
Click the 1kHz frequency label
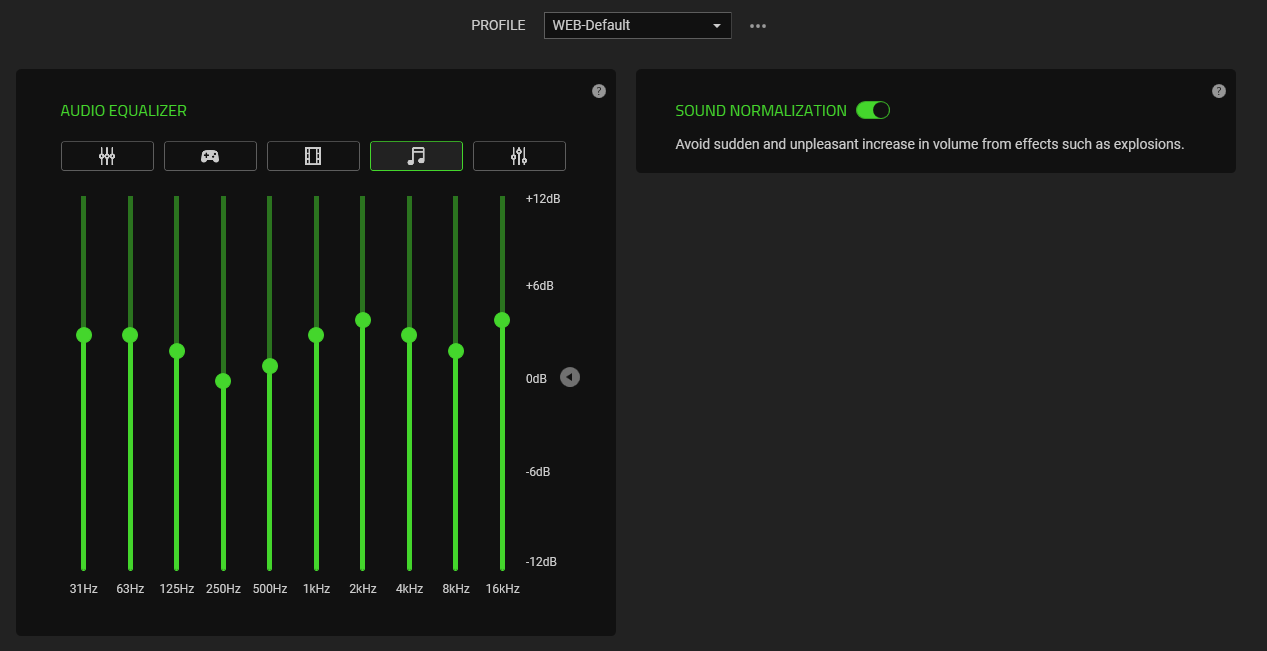316,589
